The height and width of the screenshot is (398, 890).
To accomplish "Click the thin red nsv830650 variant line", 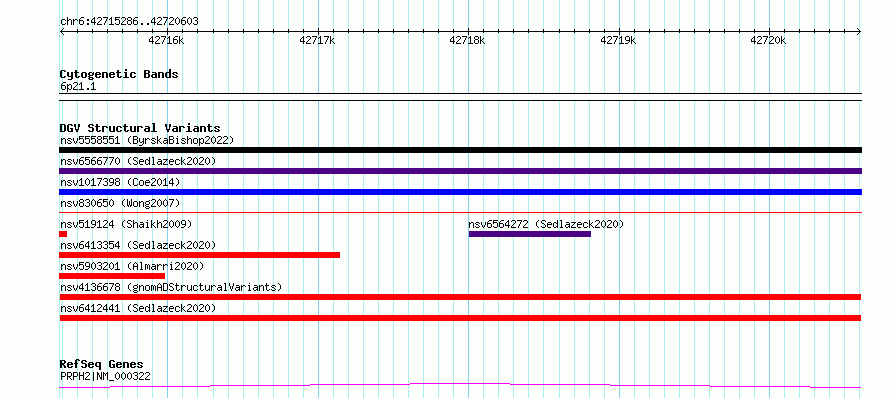I will tap(460, 212).
